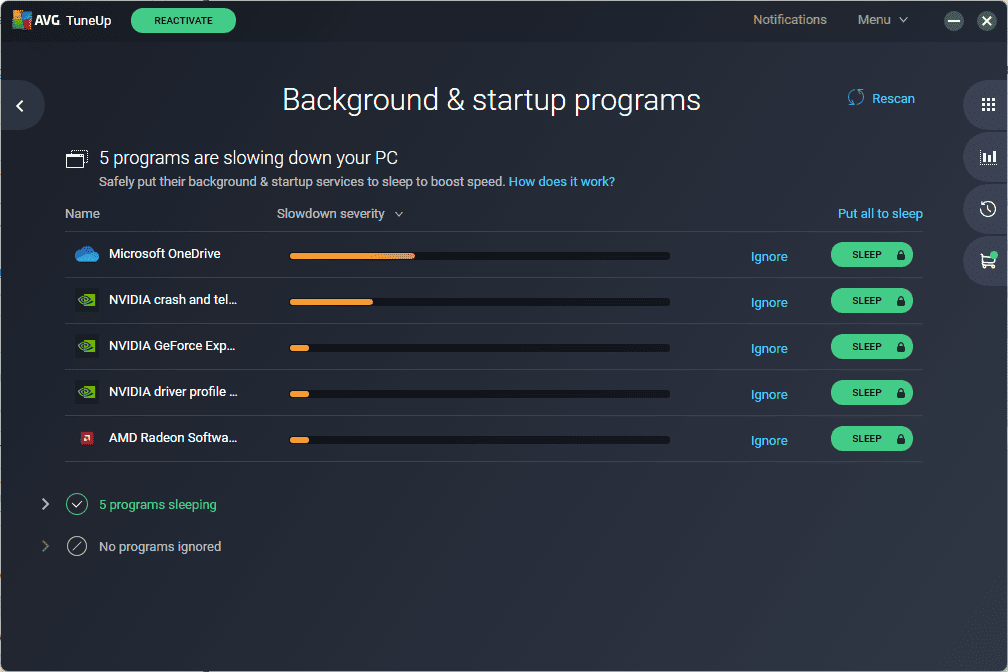This screenshot has height=672, width=1008.
Task: Open How does it work link
Action: pos(561,181)
